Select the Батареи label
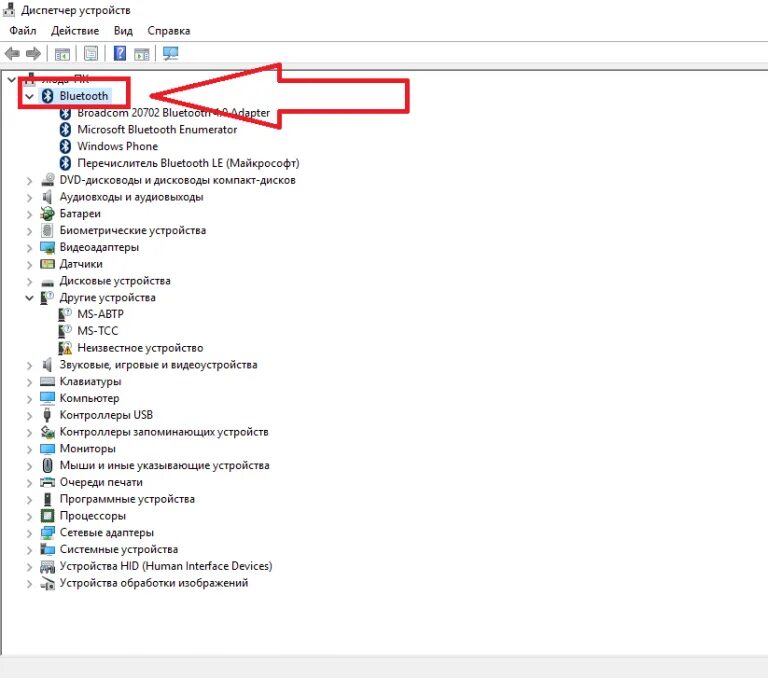 (80, 214)
